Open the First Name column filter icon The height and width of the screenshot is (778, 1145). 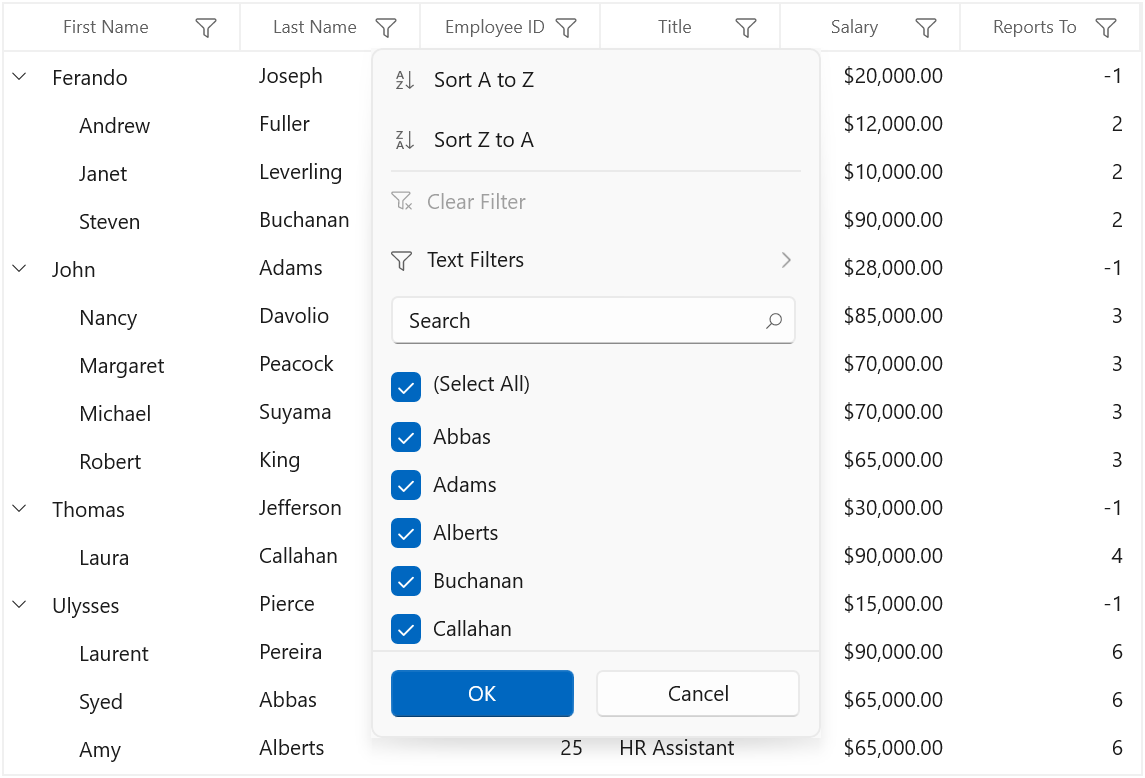206,28
